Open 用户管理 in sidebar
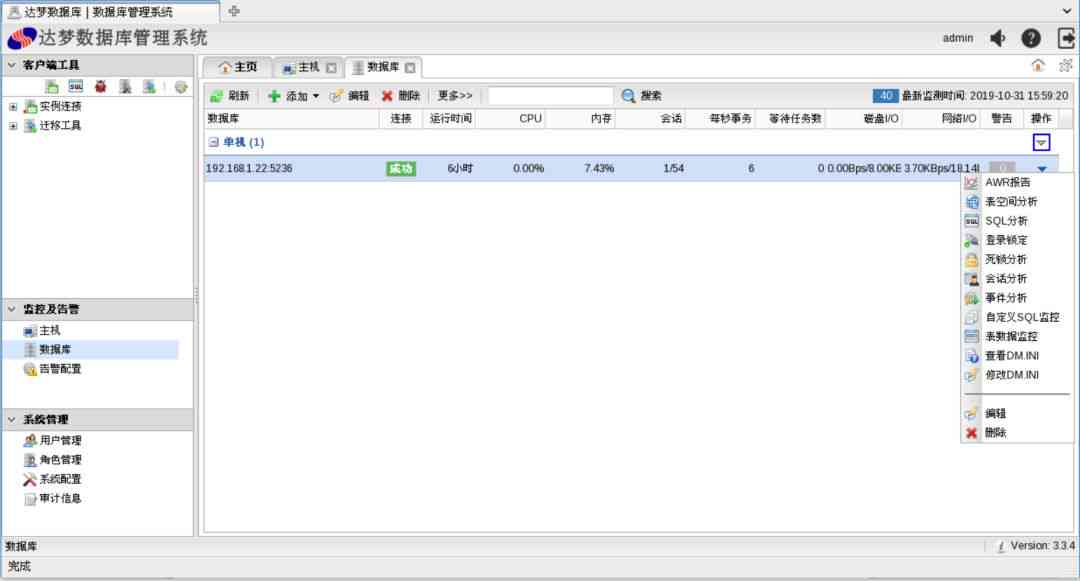The image size is (1080, 581). click(x=52, y=441)
